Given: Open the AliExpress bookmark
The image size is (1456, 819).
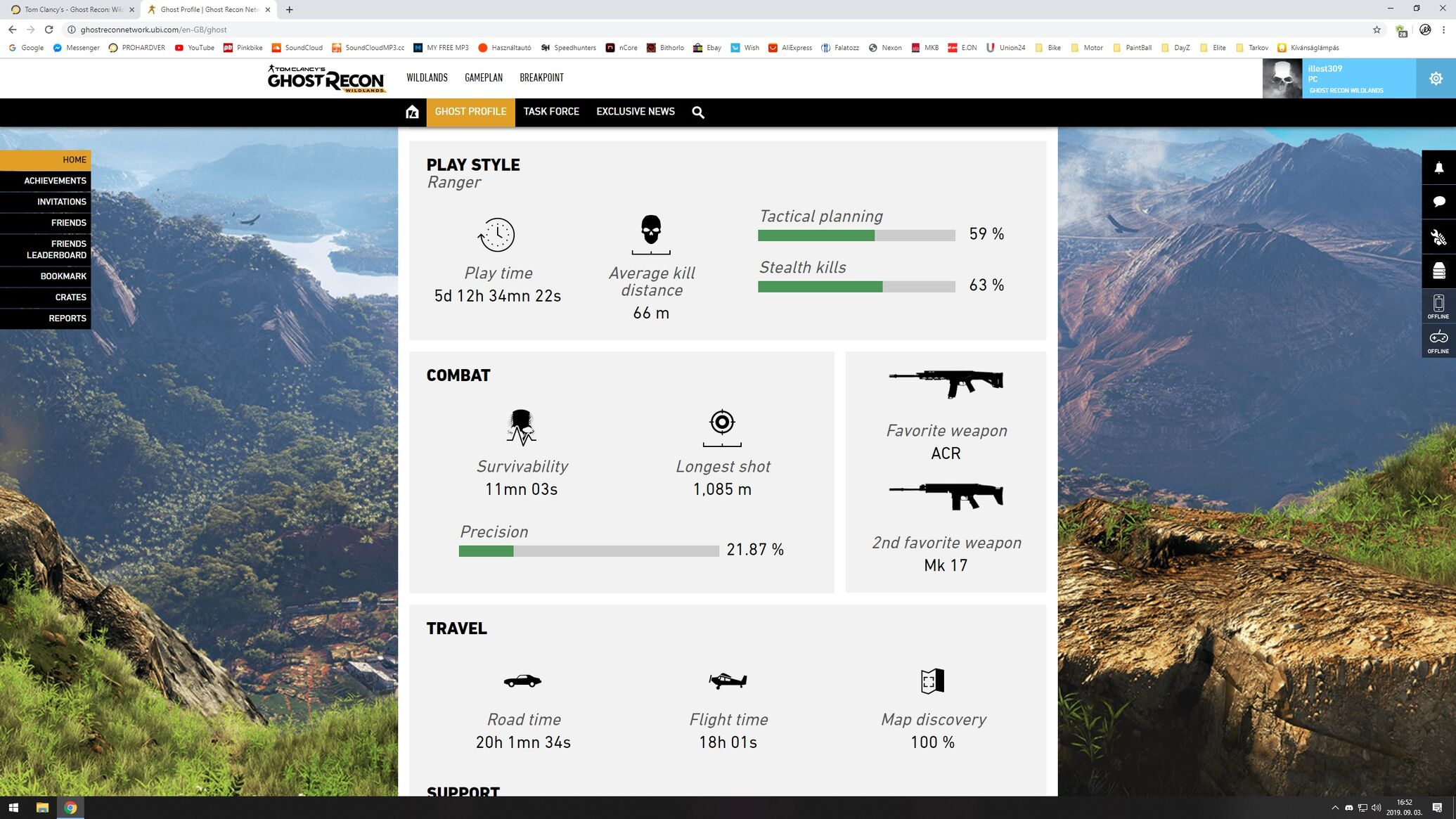Looking at the screenshot, I should [790, 48].
